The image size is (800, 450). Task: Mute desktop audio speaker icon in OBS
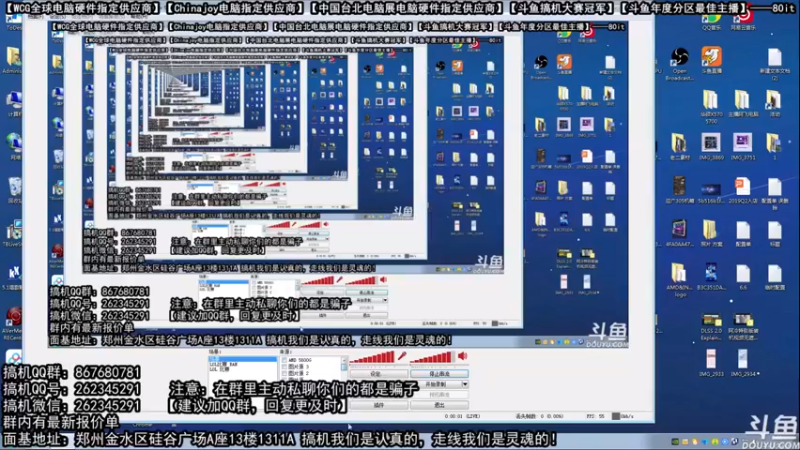point(462,356)
